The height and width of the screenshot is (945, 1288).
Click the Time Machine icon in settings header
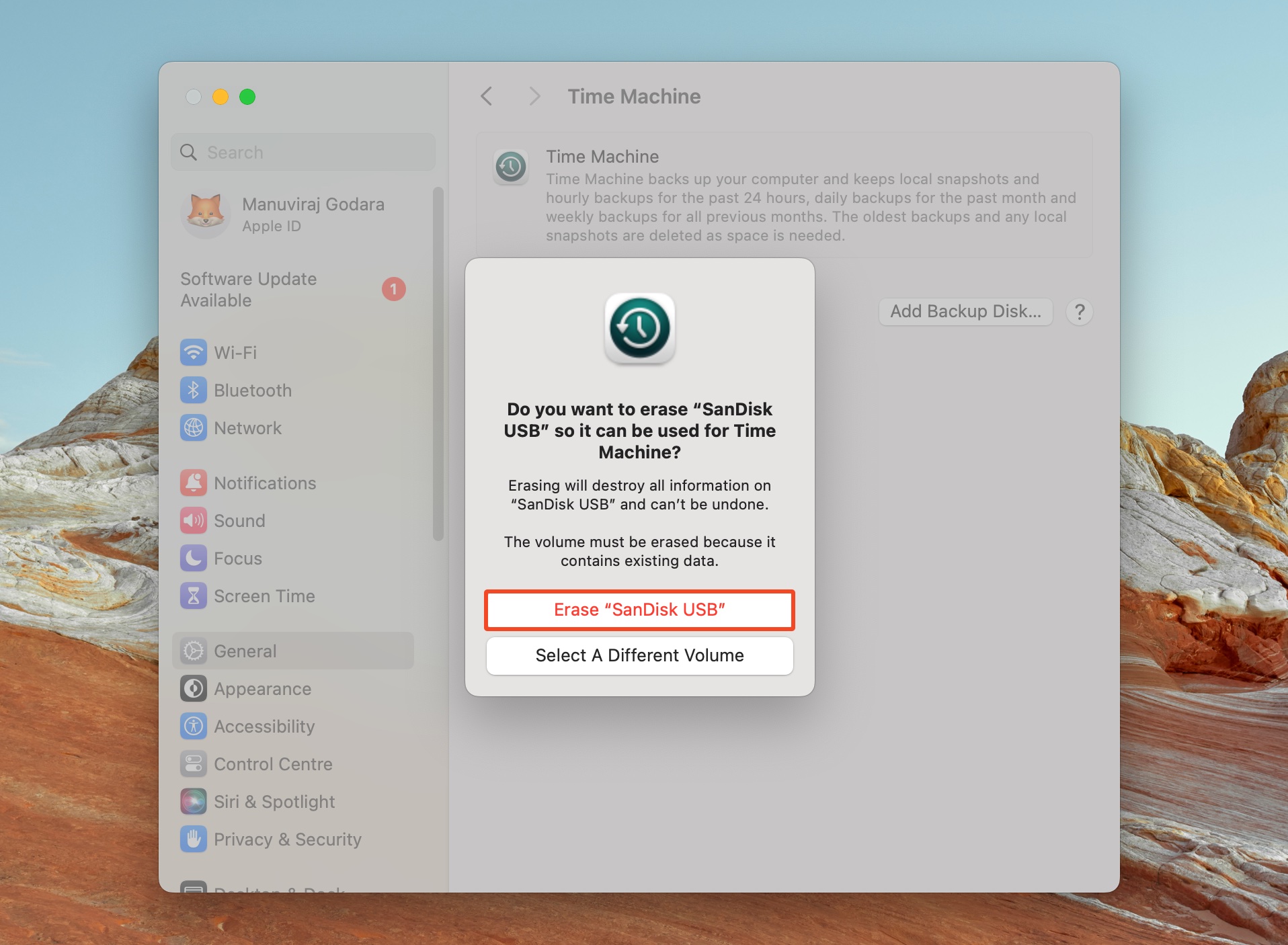(511, 167)
